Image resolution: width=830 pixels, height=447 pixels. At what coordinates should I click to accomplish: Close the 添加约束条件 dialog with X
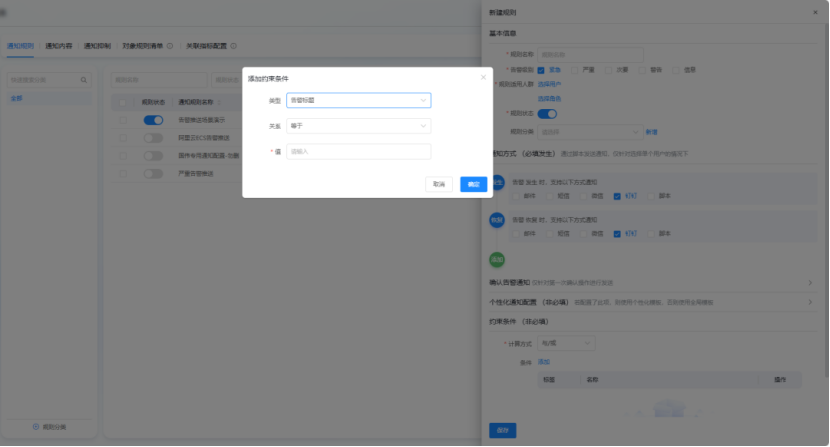(x=484, y=77)
